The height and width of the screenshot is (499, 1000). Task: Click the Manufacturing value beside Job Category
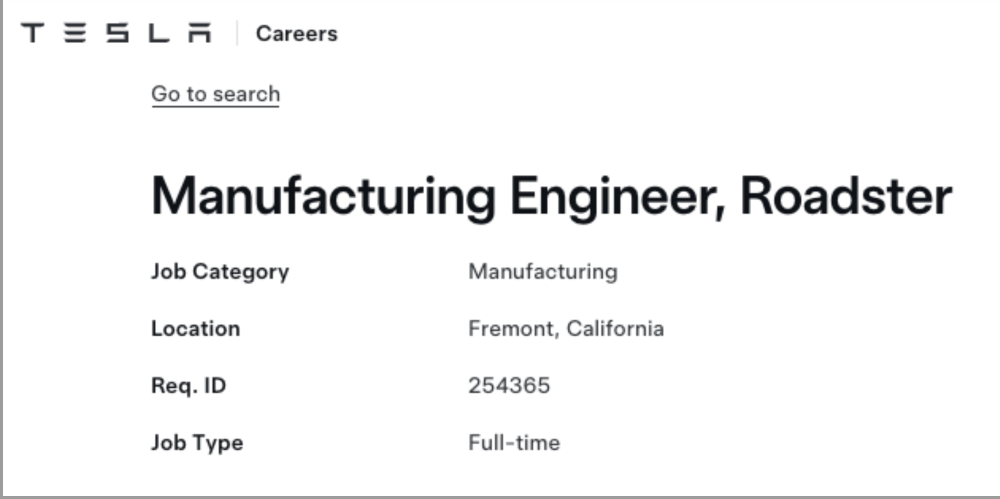click(542, 272)
